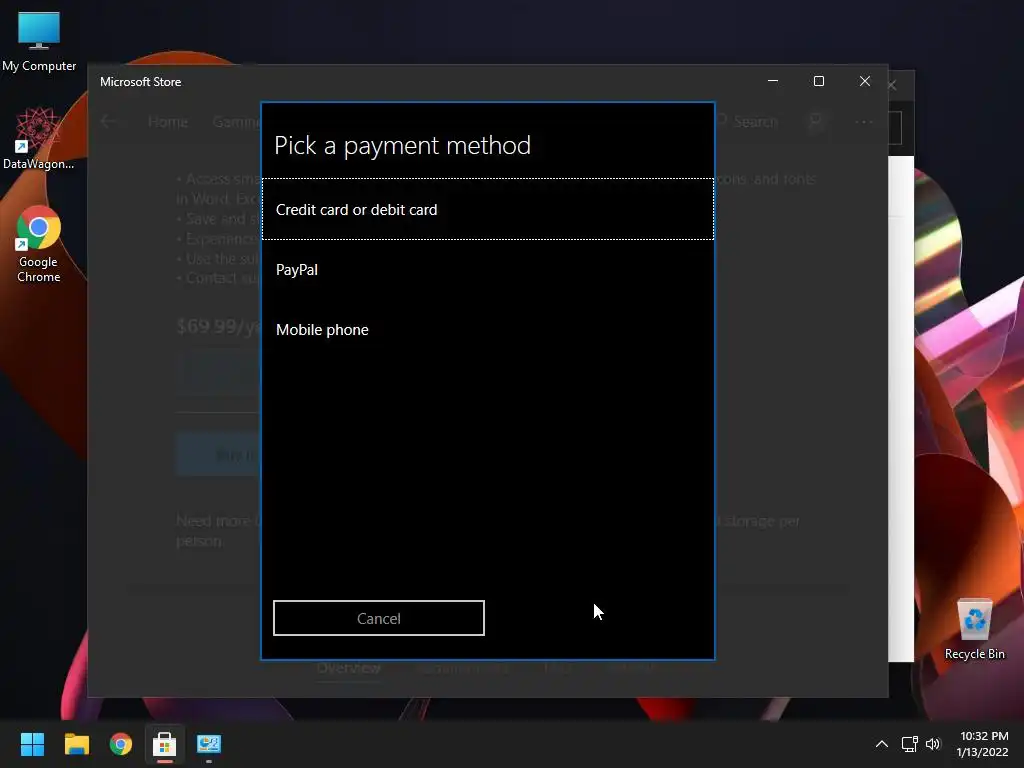Click the Store back arrow
This screenshot has height=768, width=1024.
pyautogui.click(x=108, y=121)
